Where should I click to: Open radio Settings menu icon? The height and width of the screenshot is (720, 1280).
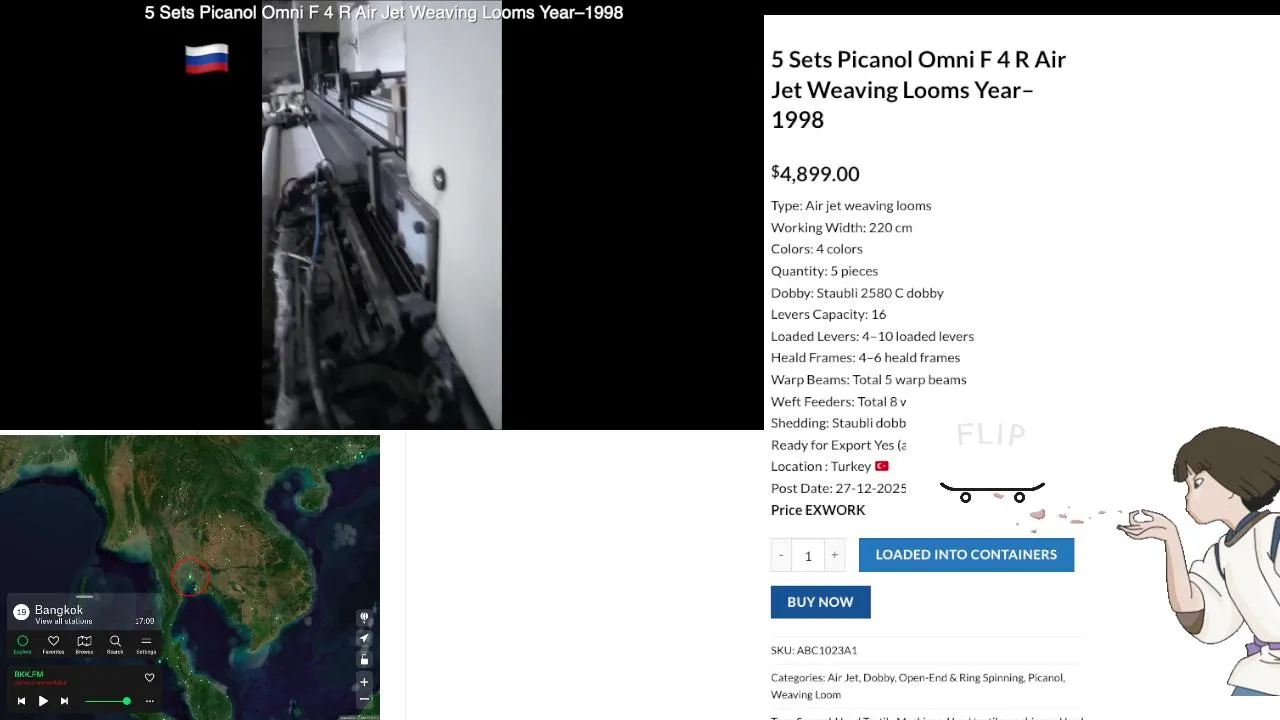pyautogui.click(x=146, y=644)
